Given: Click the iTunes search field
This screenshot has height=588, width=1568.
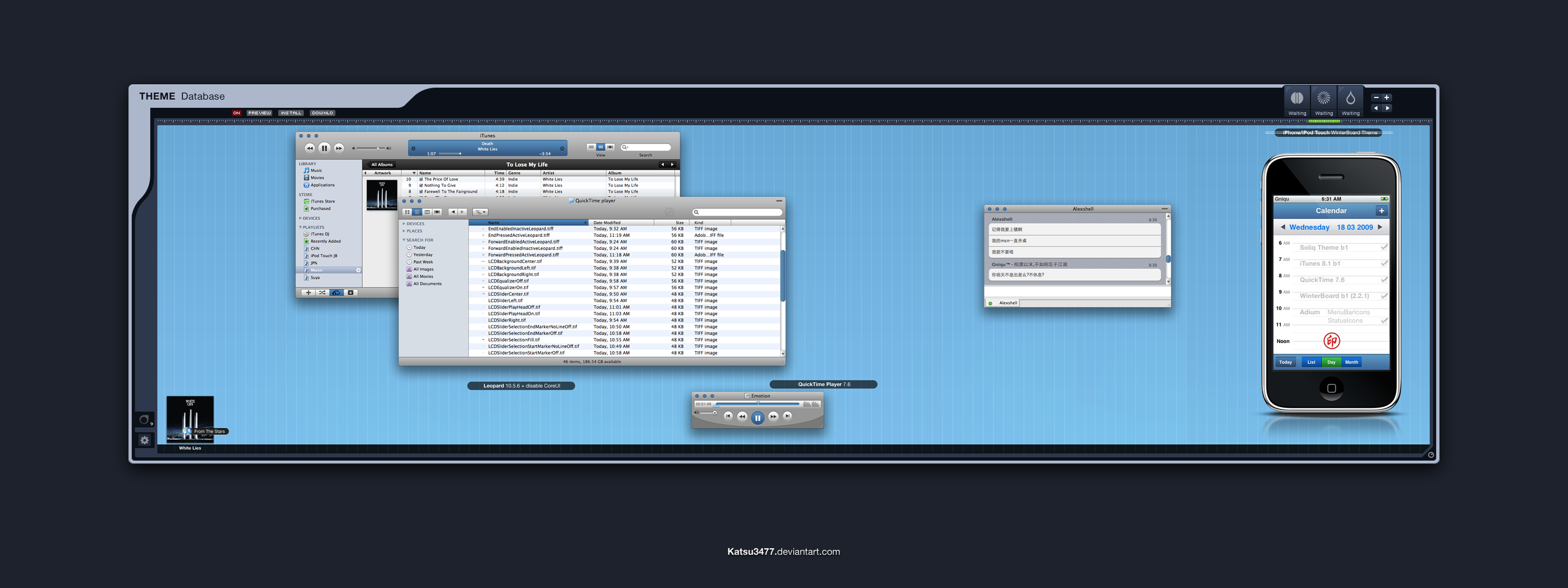Looking at the screenshot, I should (x=646, y=148).
